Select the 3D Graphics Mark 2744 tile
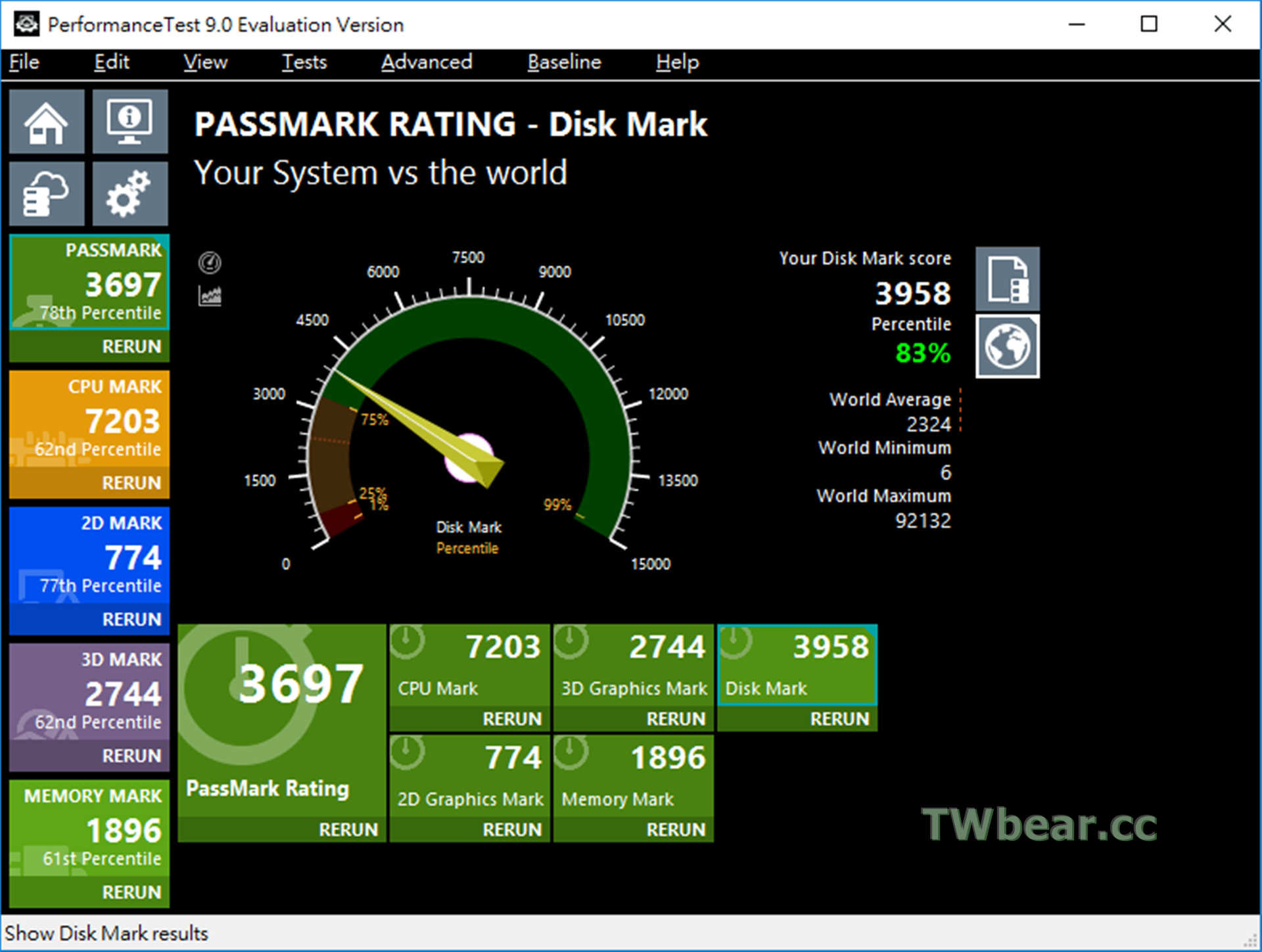Viewport: 1262px width, 952px height. pos(633,665)
